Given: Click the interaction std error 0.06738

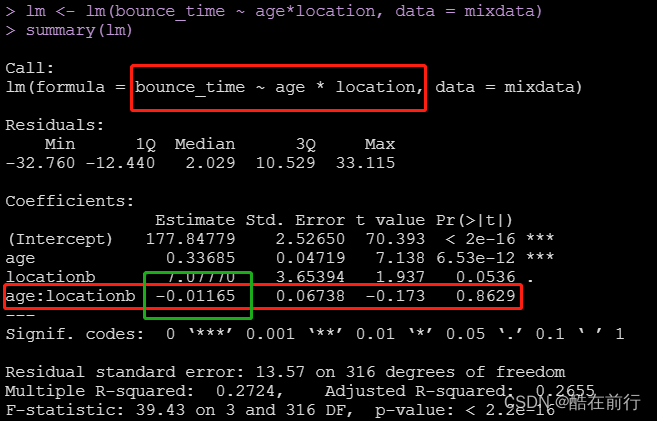Looking at the screenshot, I should click(310, 296).
